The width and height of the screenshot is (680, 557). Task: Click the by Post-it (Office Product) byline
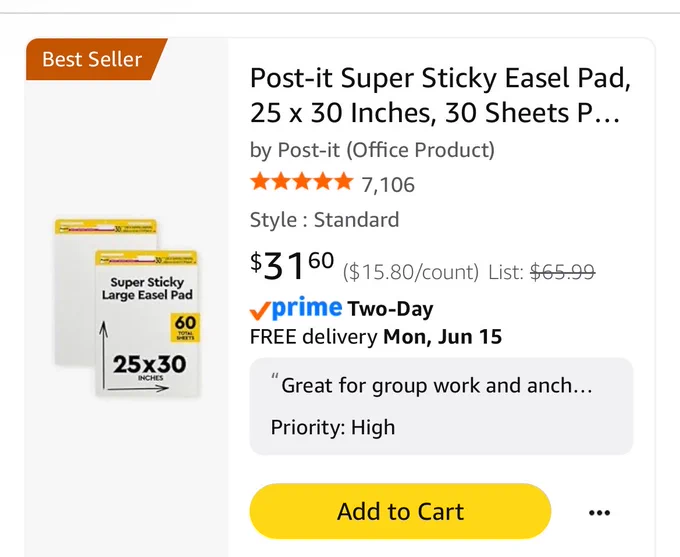point(372,150)
